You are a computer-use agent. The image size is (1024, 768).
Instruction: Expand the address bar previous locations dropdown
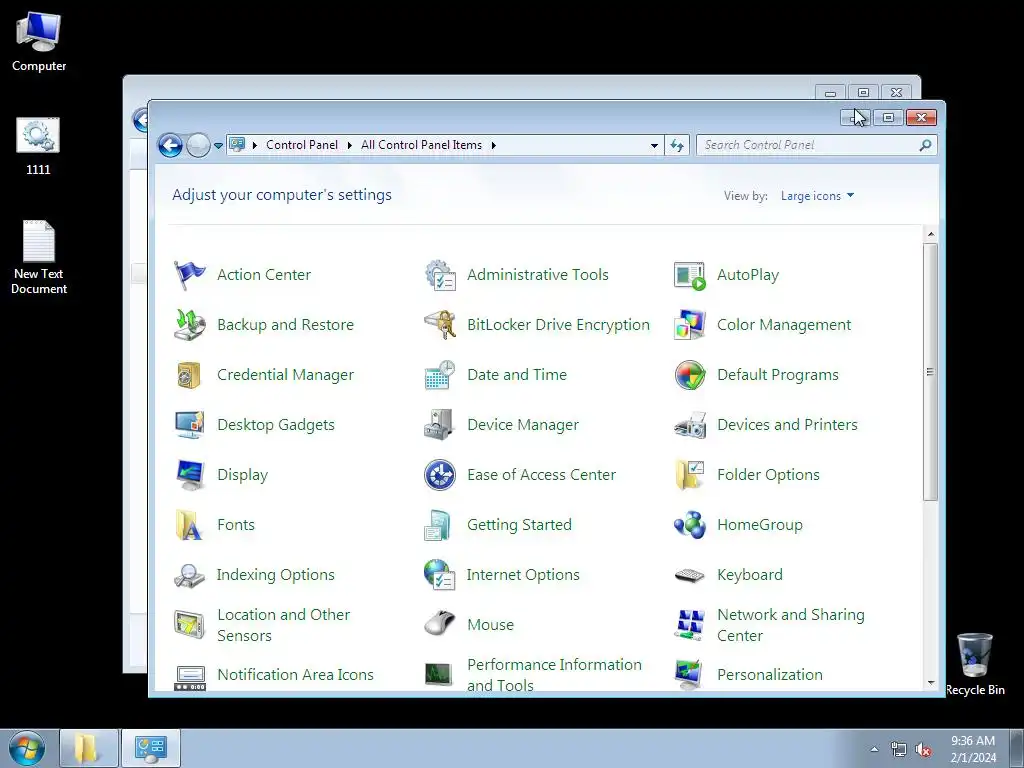coord(654,146)
